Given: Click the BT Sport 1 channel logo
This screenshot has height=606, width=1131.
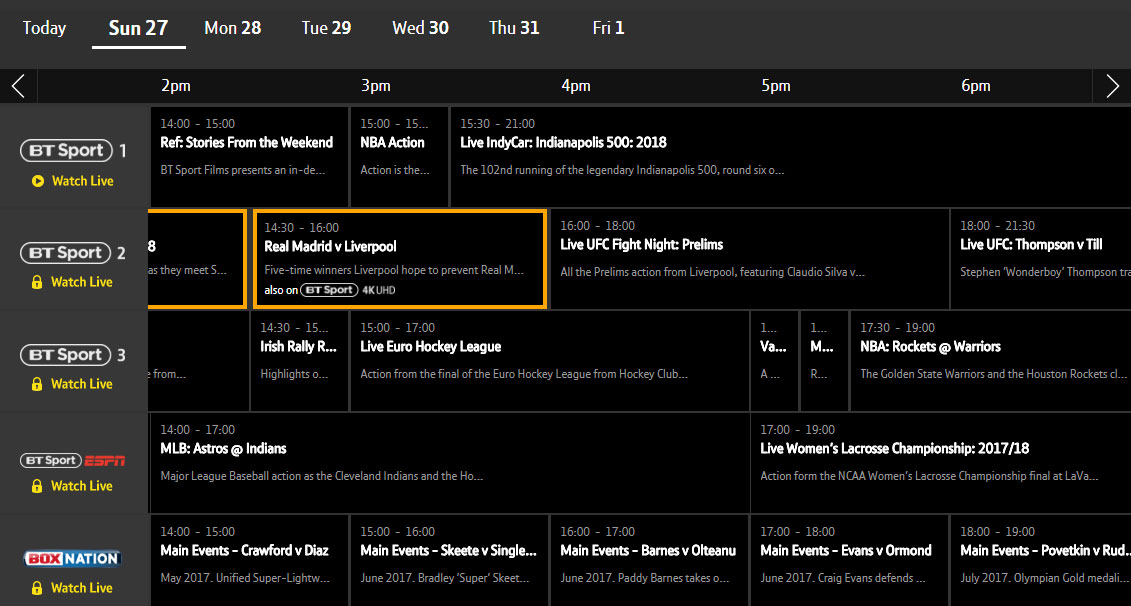Looking at the screenshot, I should point(67,151).
